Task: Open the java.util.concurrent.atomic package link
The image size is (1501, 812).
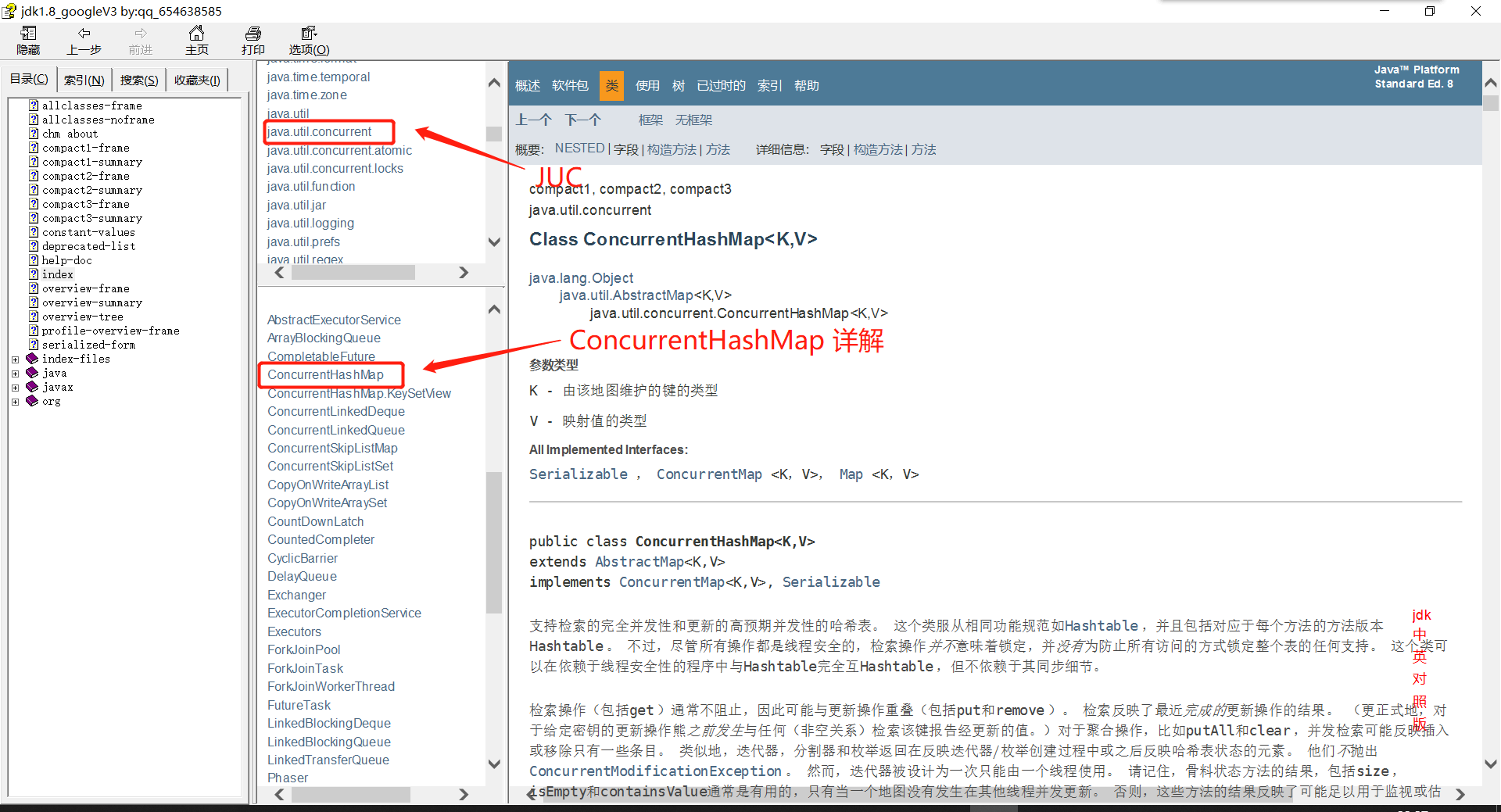Action: tap(339, 150)
